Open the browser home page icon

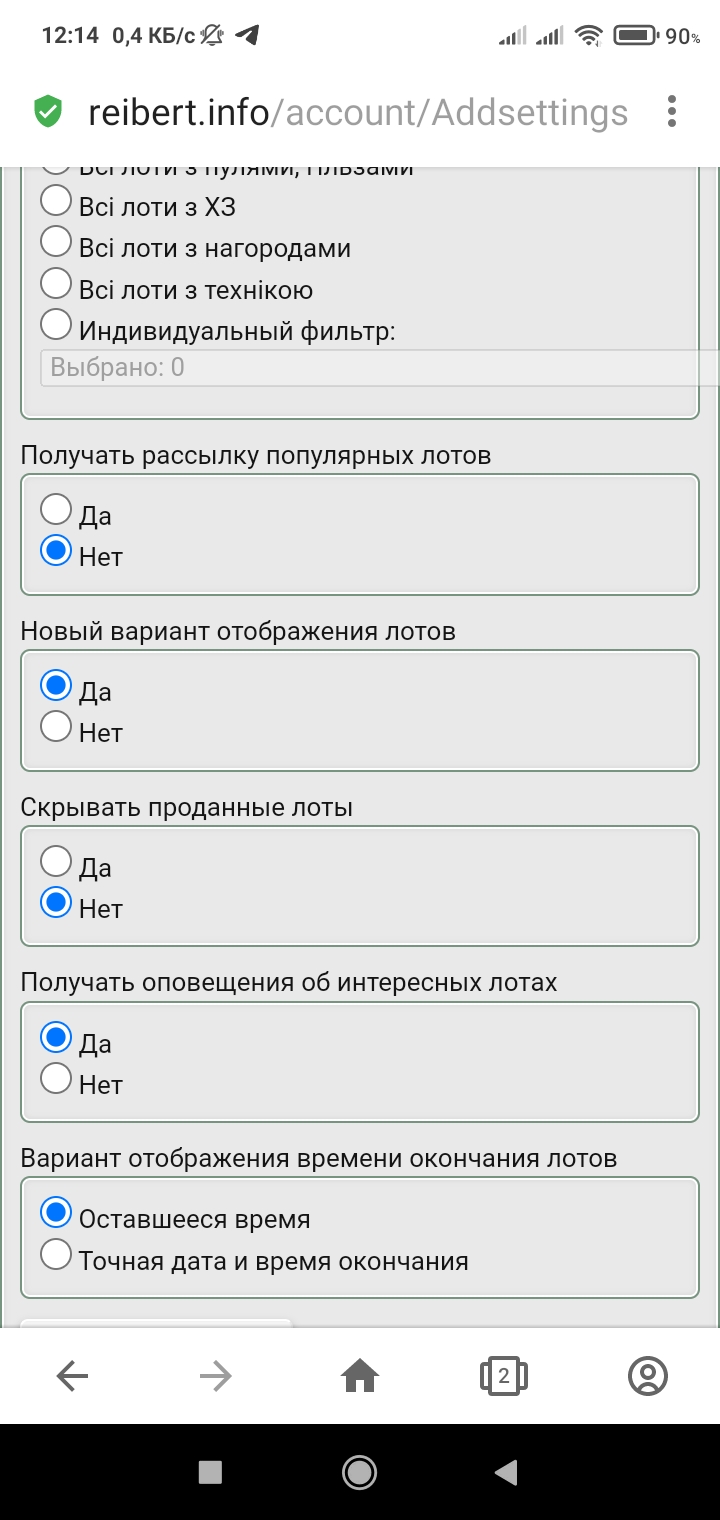[x=360, y=1377]
